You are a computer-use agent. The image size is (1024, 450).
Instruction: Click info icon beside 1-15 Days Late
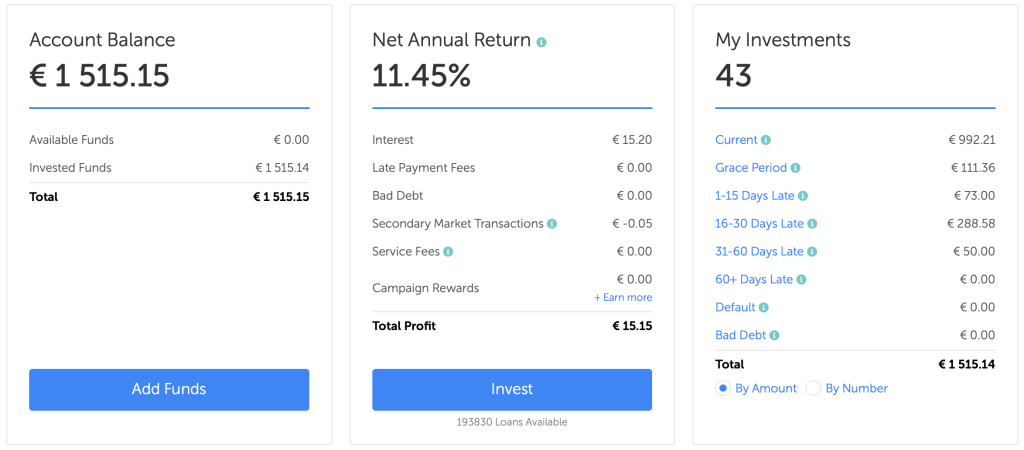803,196
